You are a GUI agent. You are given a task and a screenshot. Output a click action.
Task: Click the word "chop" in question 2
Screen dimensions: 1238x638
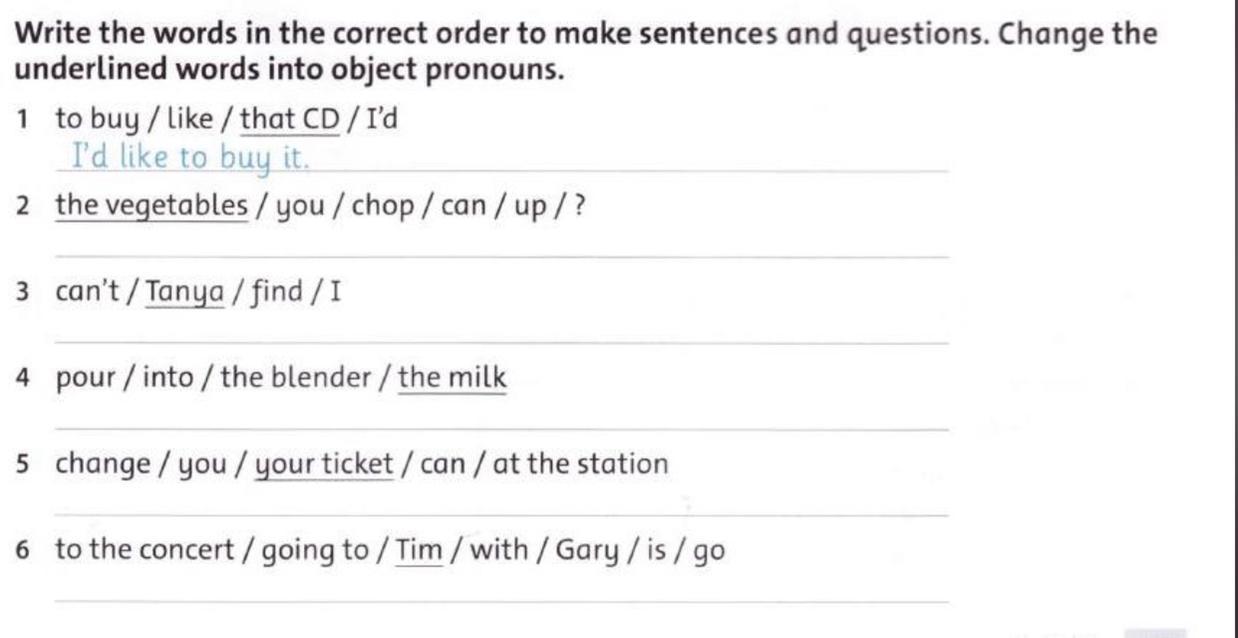[x=383, y=208]
